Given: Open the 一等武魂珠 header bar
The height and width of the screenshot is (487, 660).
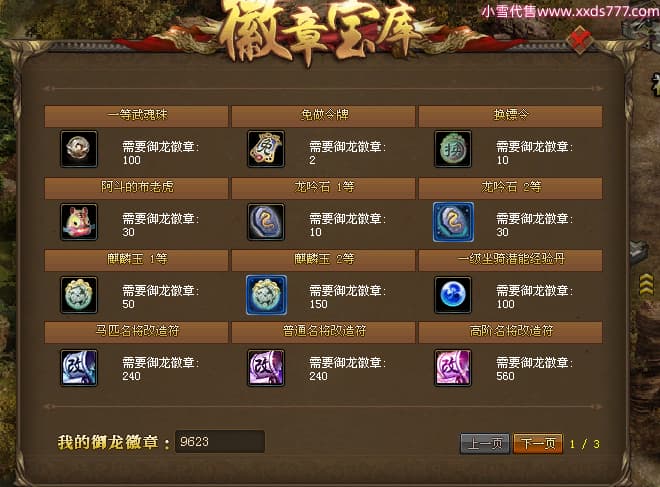Looking at the screenshot, I should point(136,116).
